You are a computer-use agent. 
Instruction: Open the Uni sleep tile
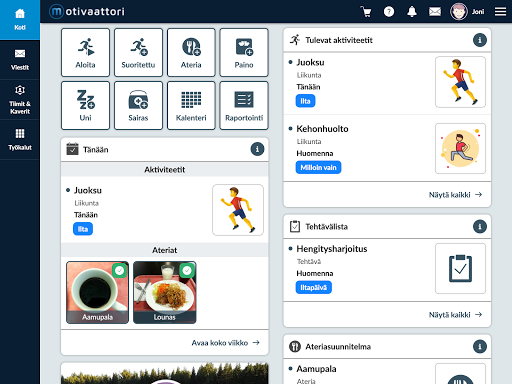point(85,105)
